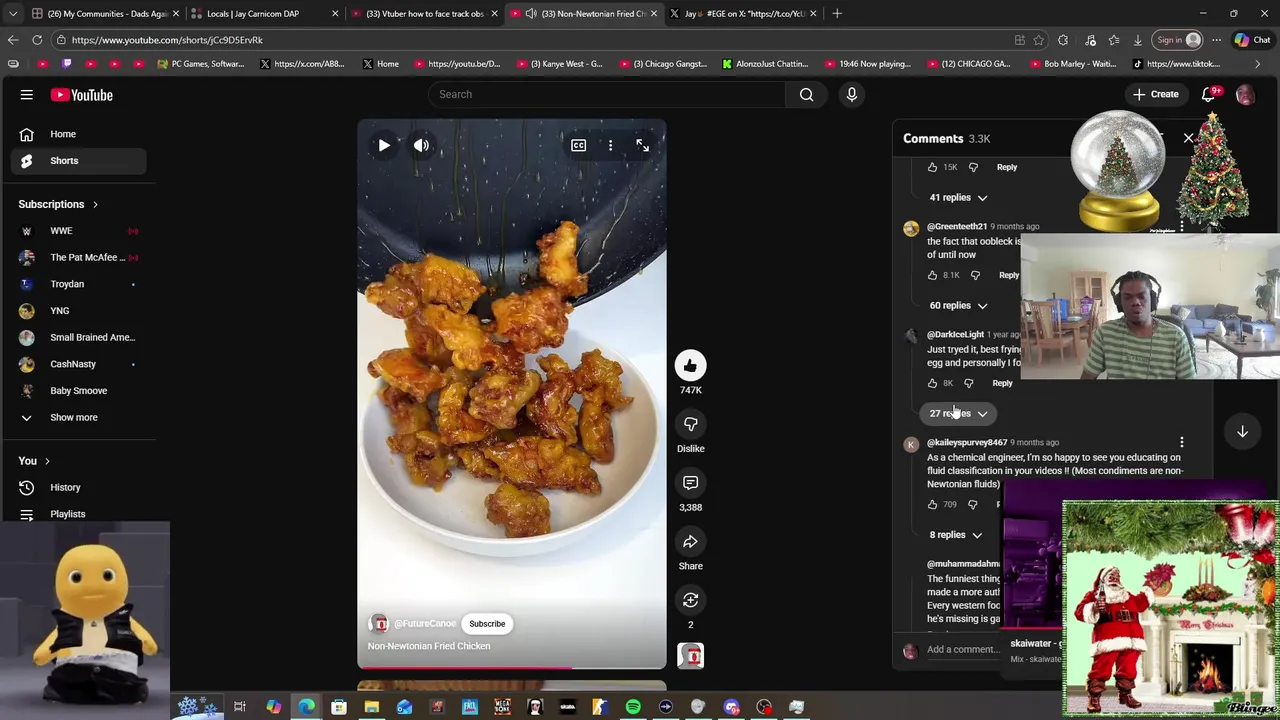
Task: Like the Short with 747K likes
Action: pos(690,366)
